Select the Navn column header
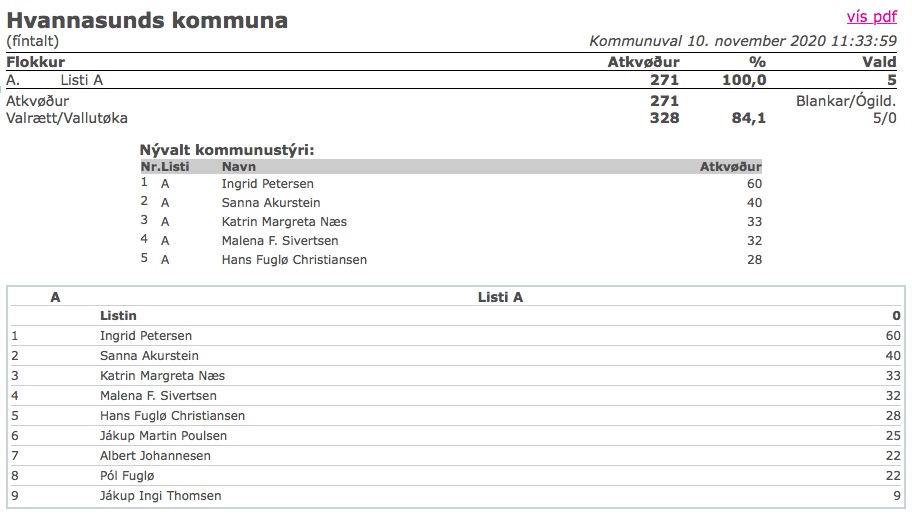This screenshot has height=516, width=912. coord(238,166)
